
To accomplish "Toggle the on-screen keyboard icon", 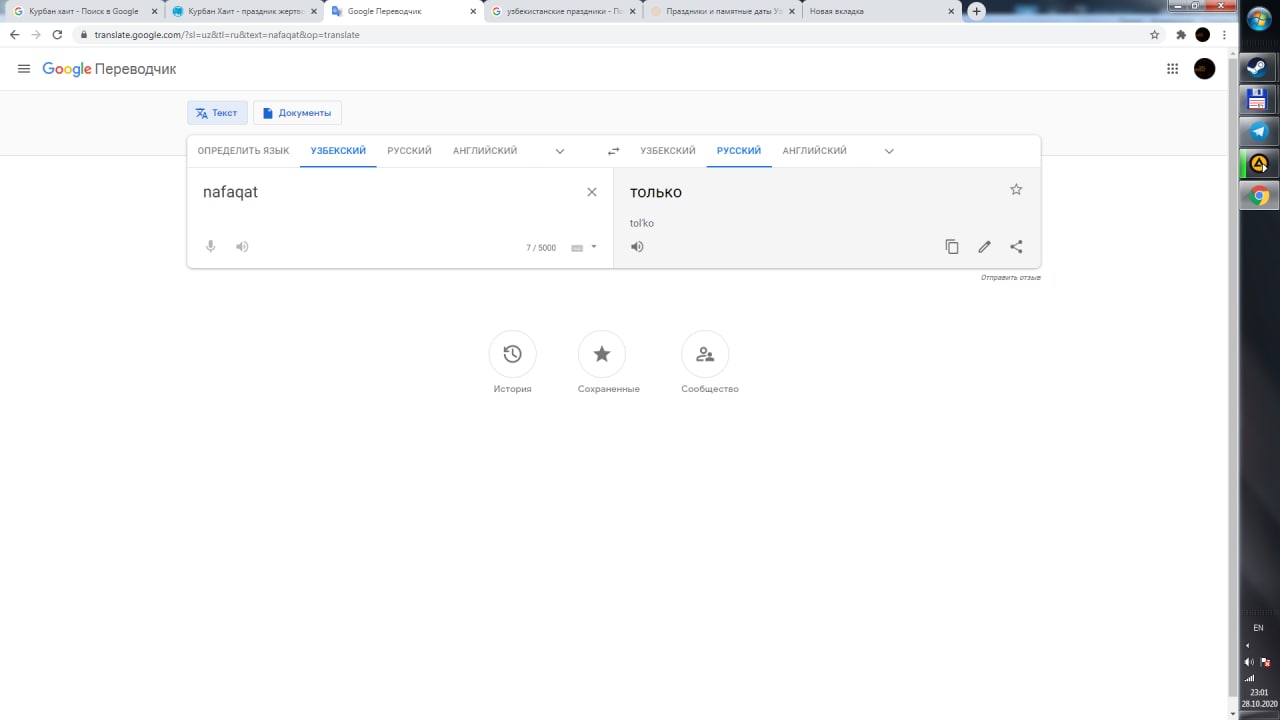I will point(577,248).
